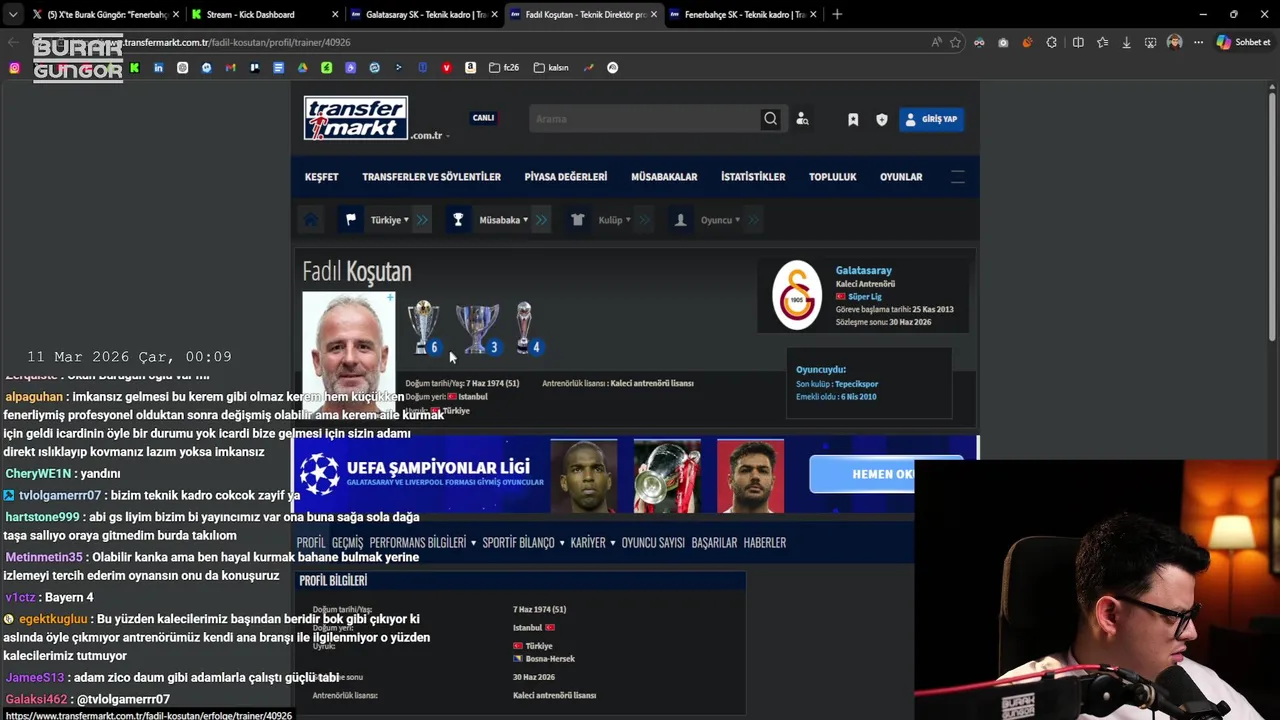Click the search magnifier icon
This screenshot has height=720, width=1280.
770,119
